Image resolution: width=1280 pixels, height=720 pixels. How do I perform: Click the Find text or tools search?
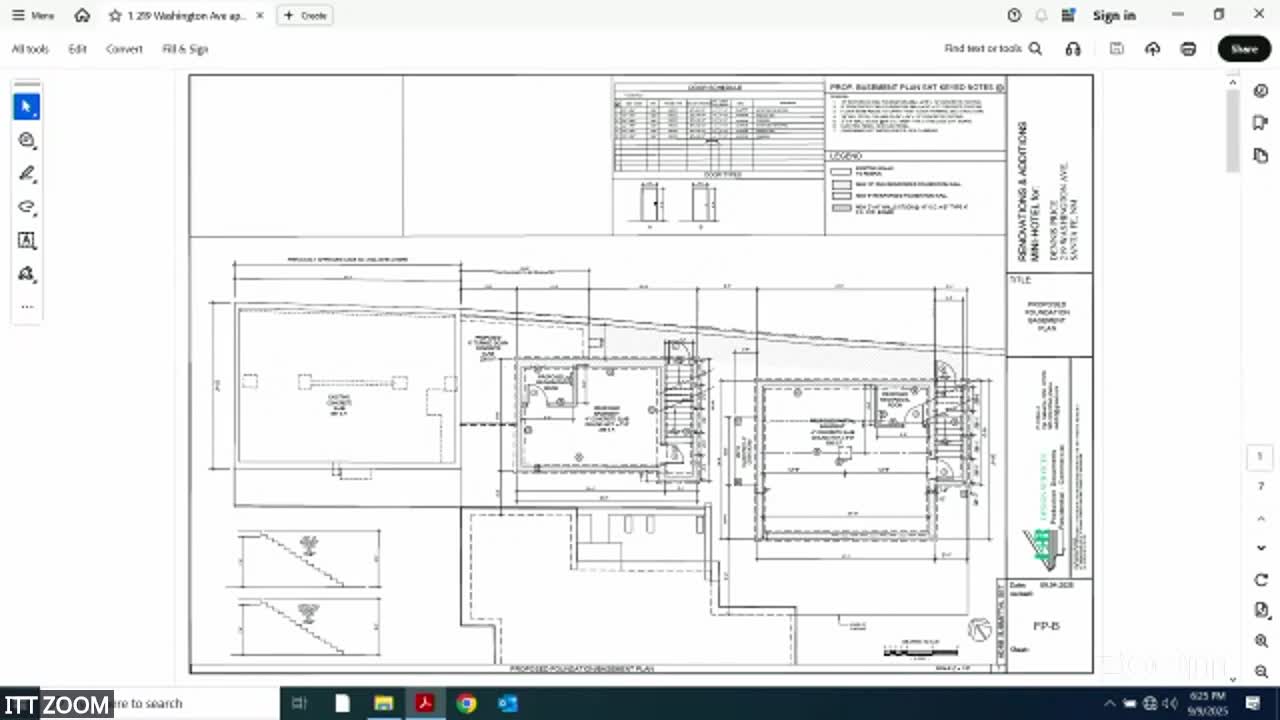pyautogui.click(x=992, y=49)
